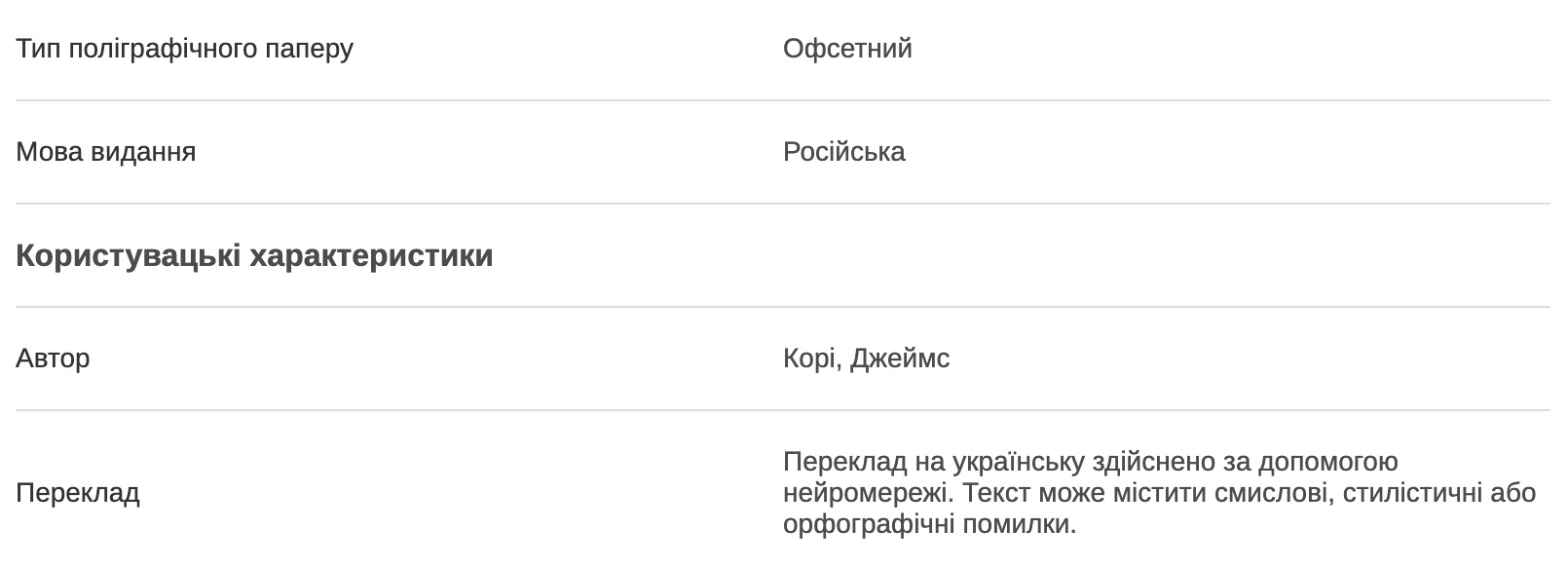The image size is (1568, 568).
Task: Click the "Переклад" row label
Action: coord(78,493)
